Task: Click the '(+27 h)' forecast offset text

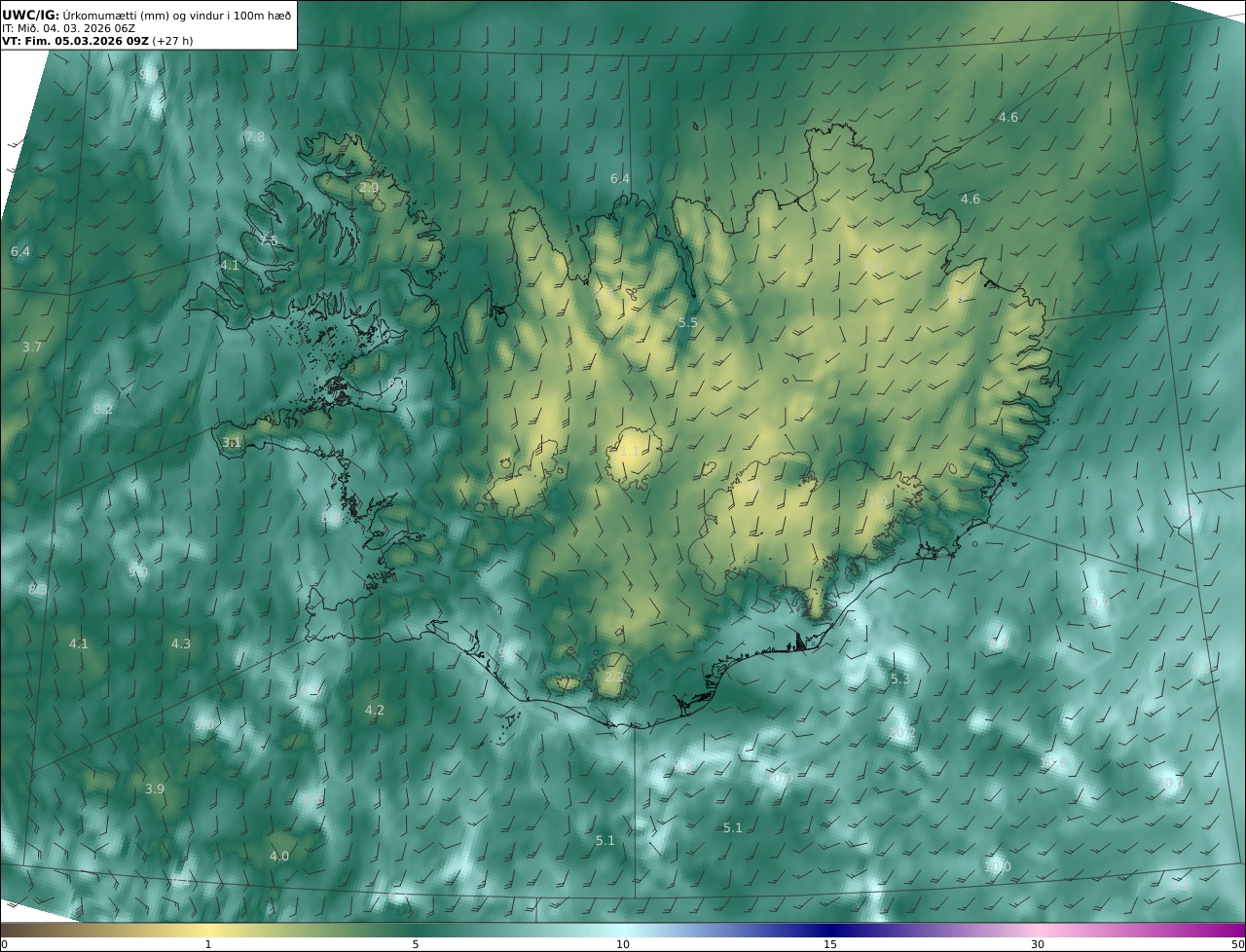Action: pos(173,41)
